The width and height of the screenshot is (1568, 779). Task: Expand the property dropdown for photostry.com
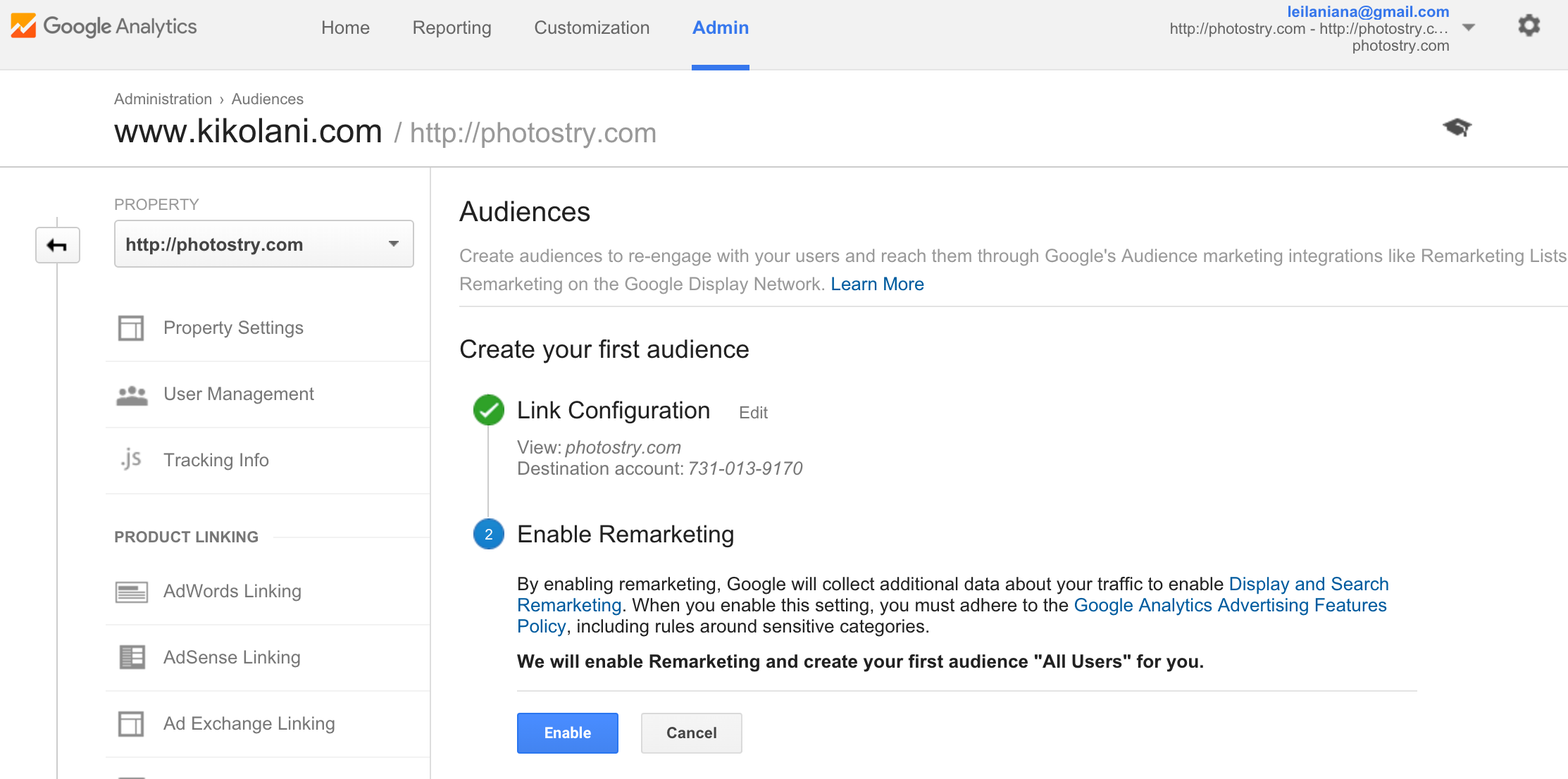[x=395, y=244]
